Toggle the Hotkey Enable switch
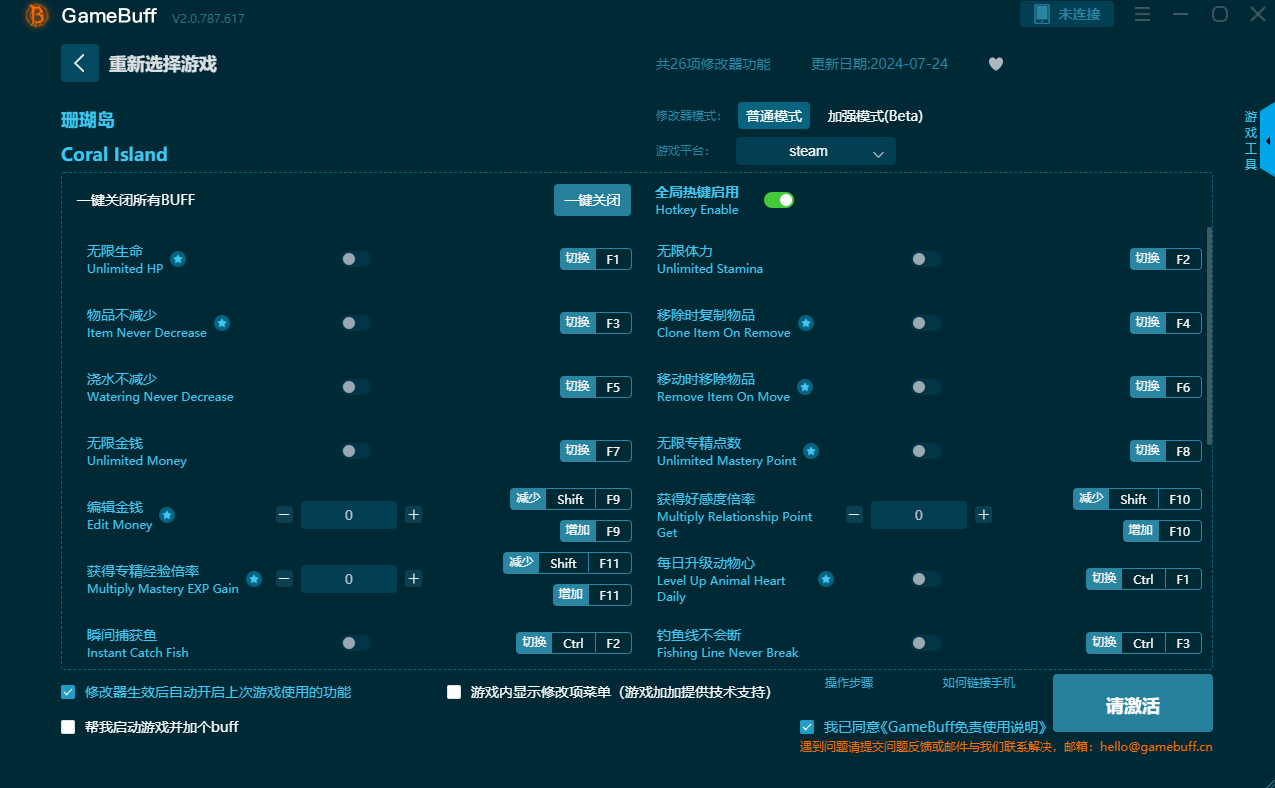Viewport: 1275px width, 788px height. point(779,200)
